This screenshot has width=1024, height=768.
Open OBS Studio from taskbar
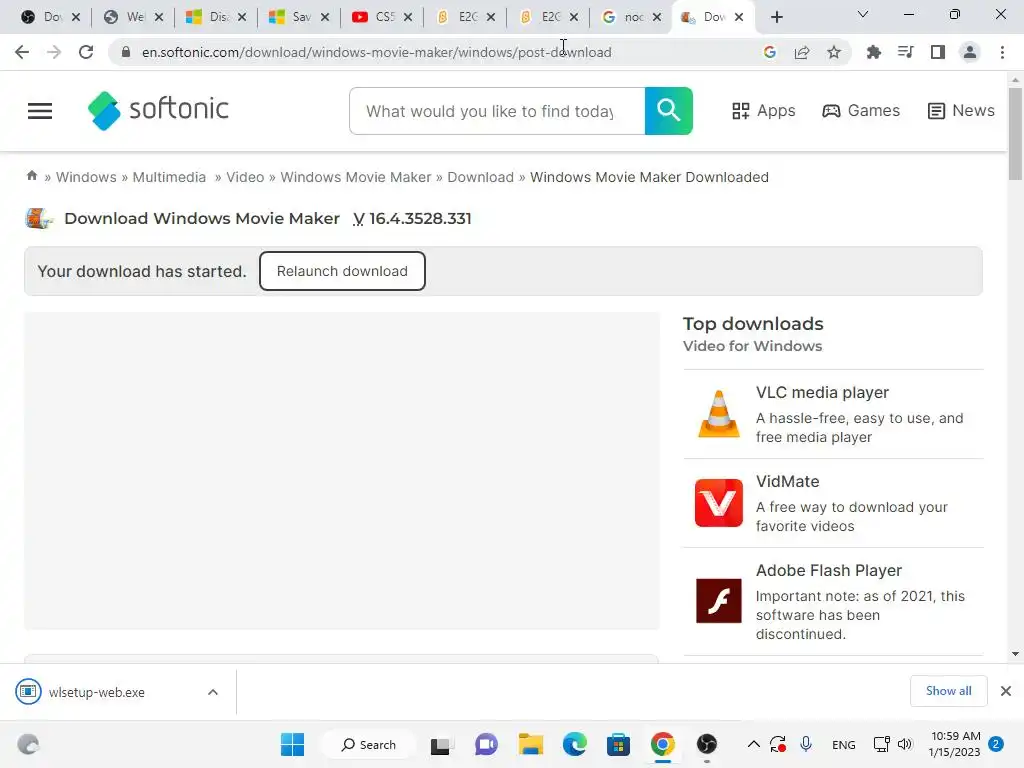point(707,744)
